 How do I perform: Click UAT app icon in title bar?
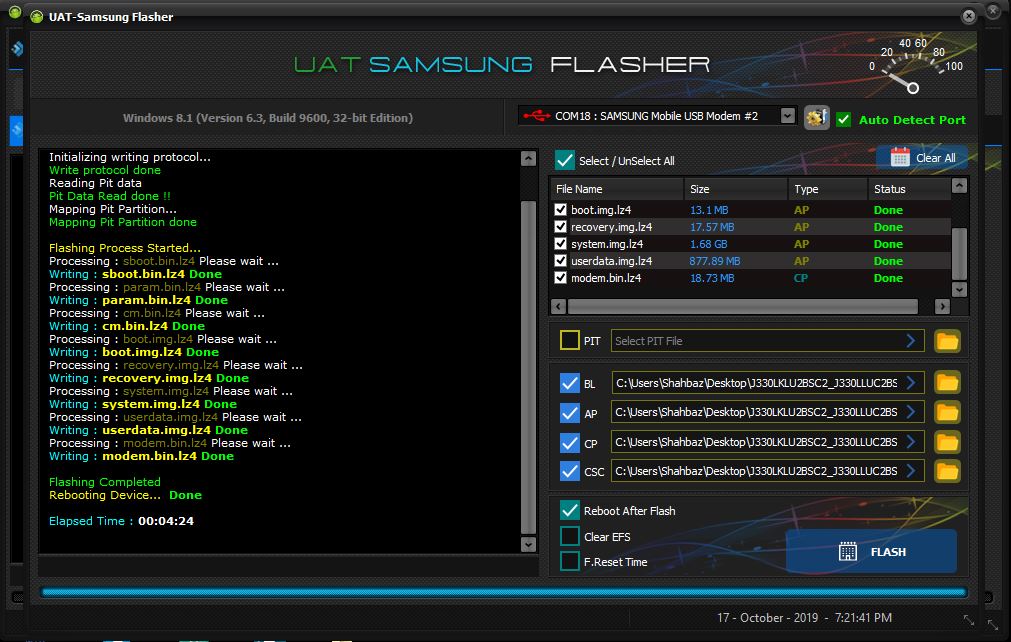[x=37, y=17]
